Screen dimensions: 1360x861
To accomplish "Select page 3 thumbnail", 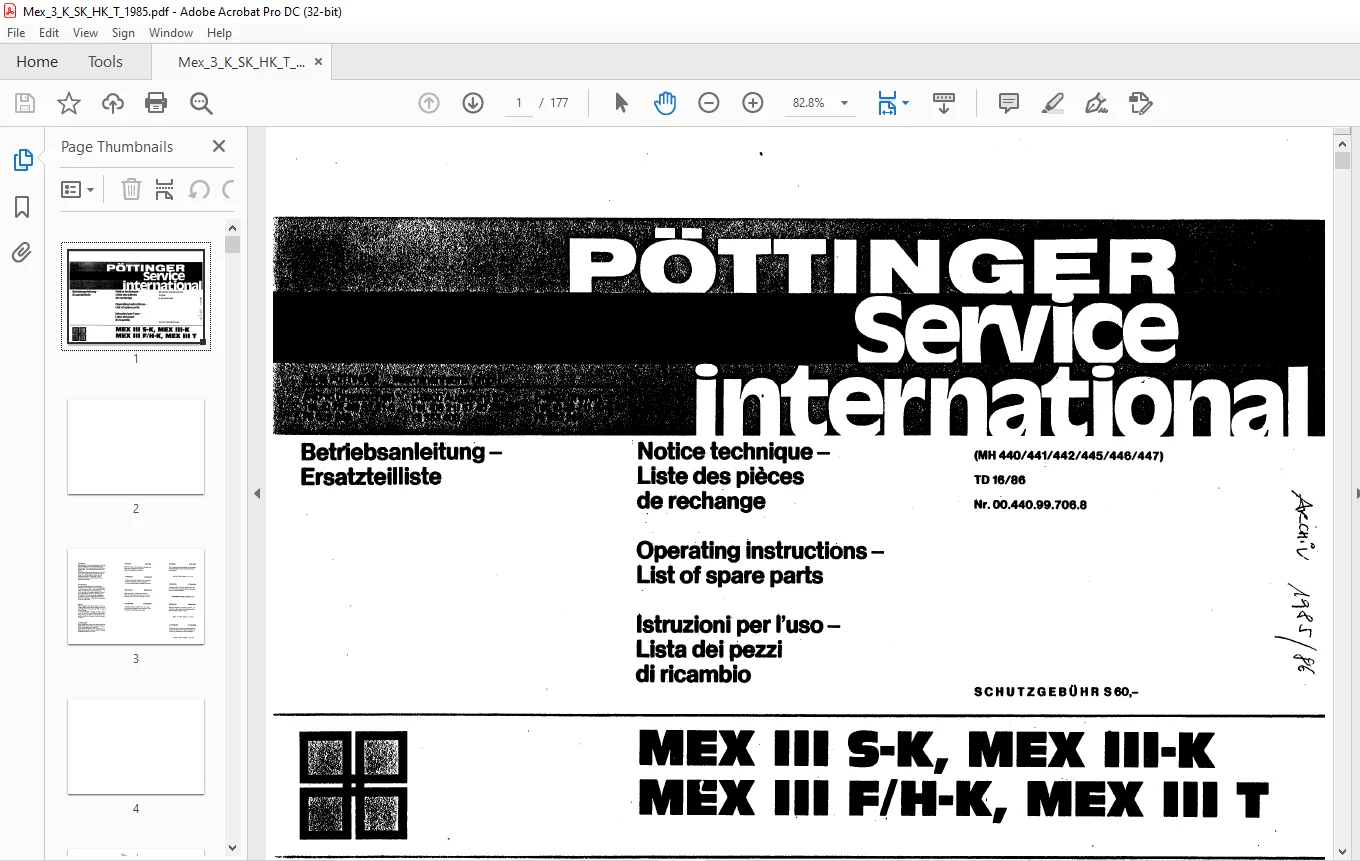I will 136,596.
